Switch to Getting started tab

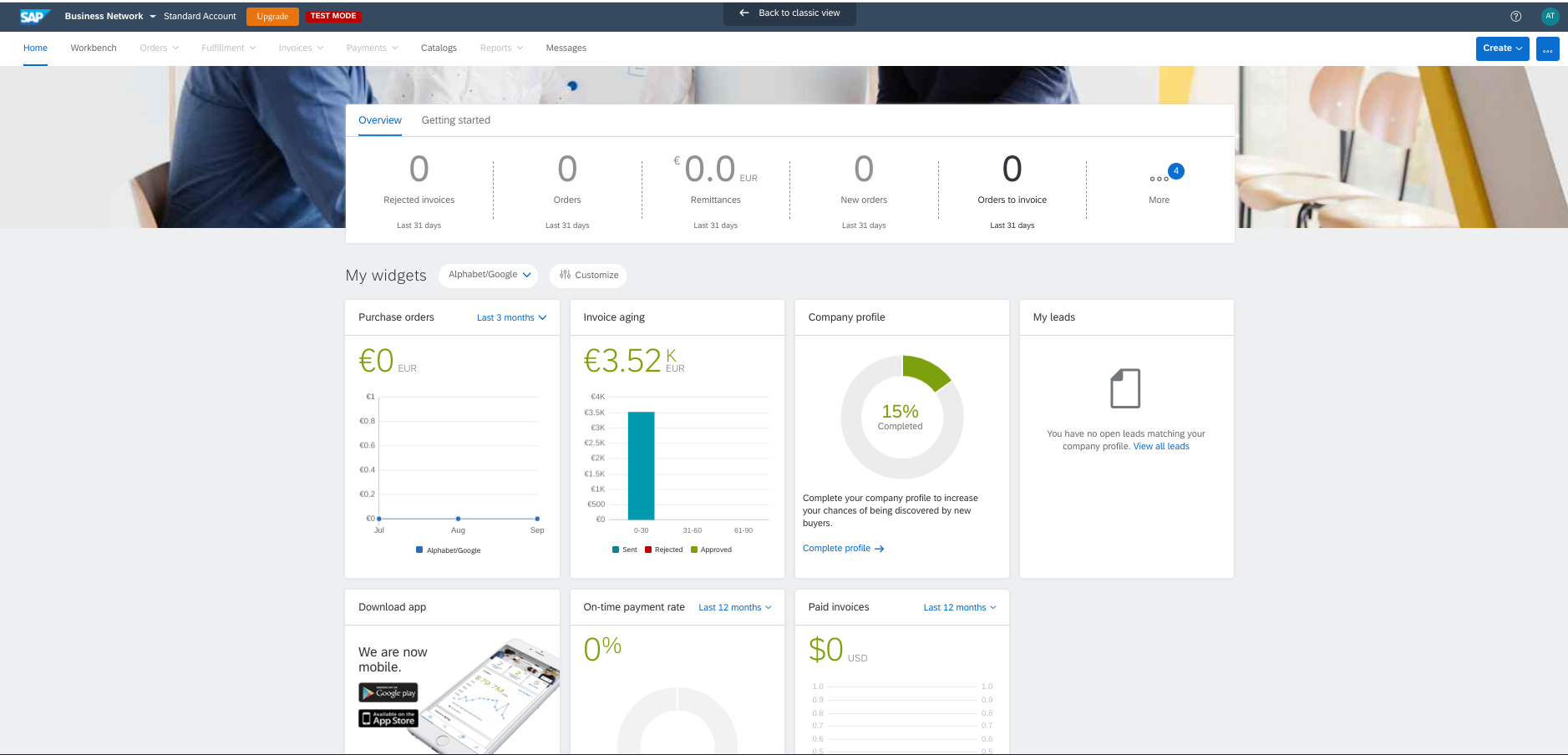coord(456,120)
